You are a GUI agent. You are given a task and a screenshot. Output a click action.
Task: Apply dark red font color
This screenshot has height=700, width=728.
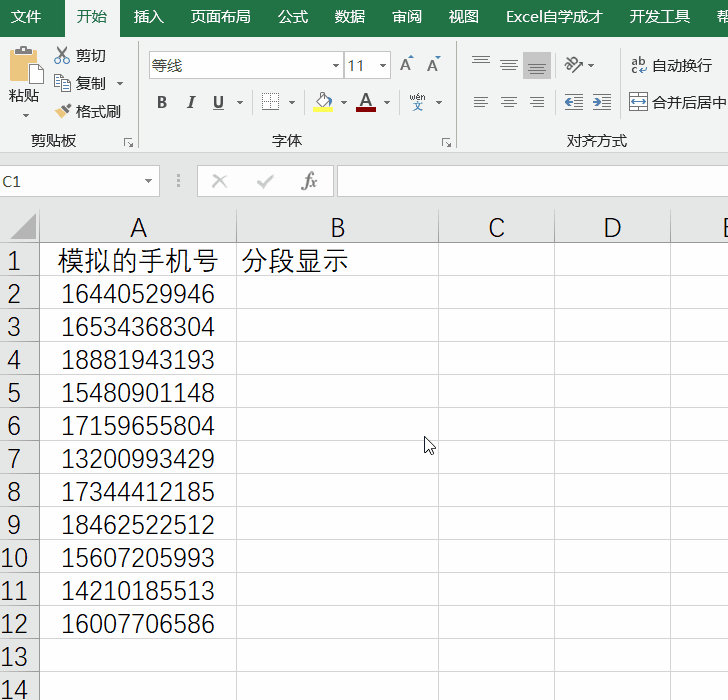pyautogui.click(x=366, y=102)
